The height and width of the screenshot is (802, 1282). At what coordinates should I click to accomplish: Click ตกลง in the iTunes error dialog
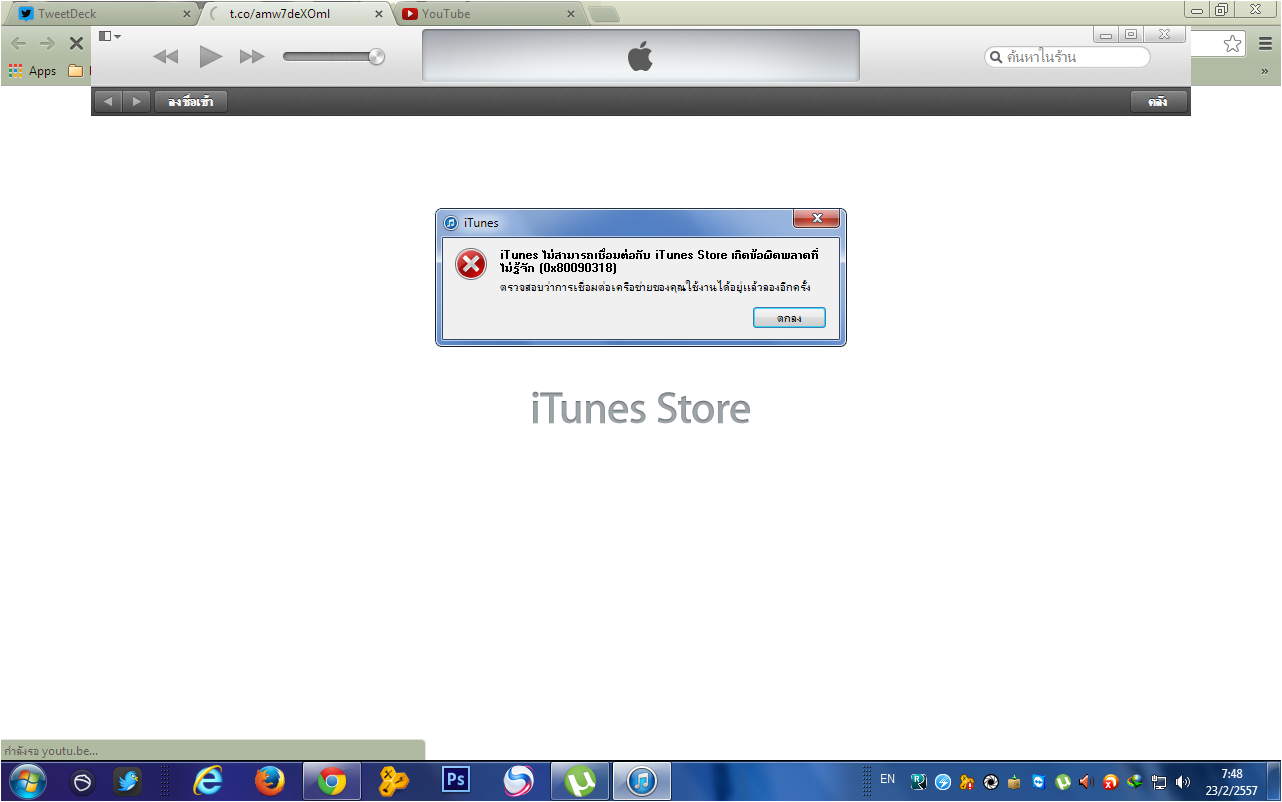pos(789,318)
